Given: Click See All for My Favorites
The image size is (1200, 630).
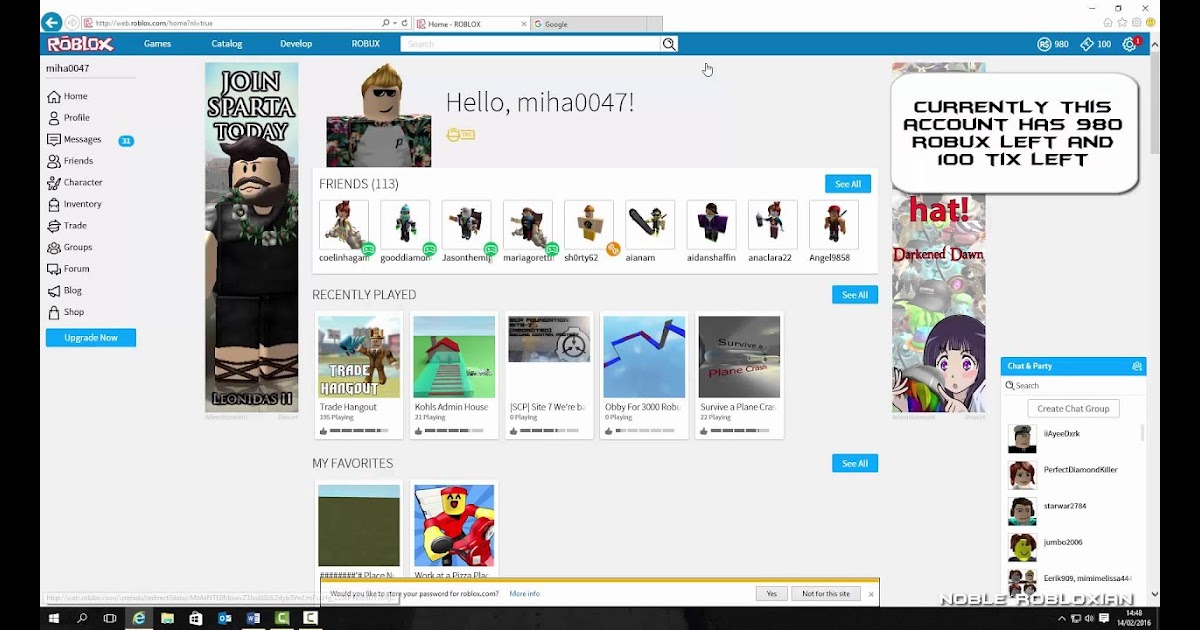Looking at the screenshot, I should click(x=855, y=464).
